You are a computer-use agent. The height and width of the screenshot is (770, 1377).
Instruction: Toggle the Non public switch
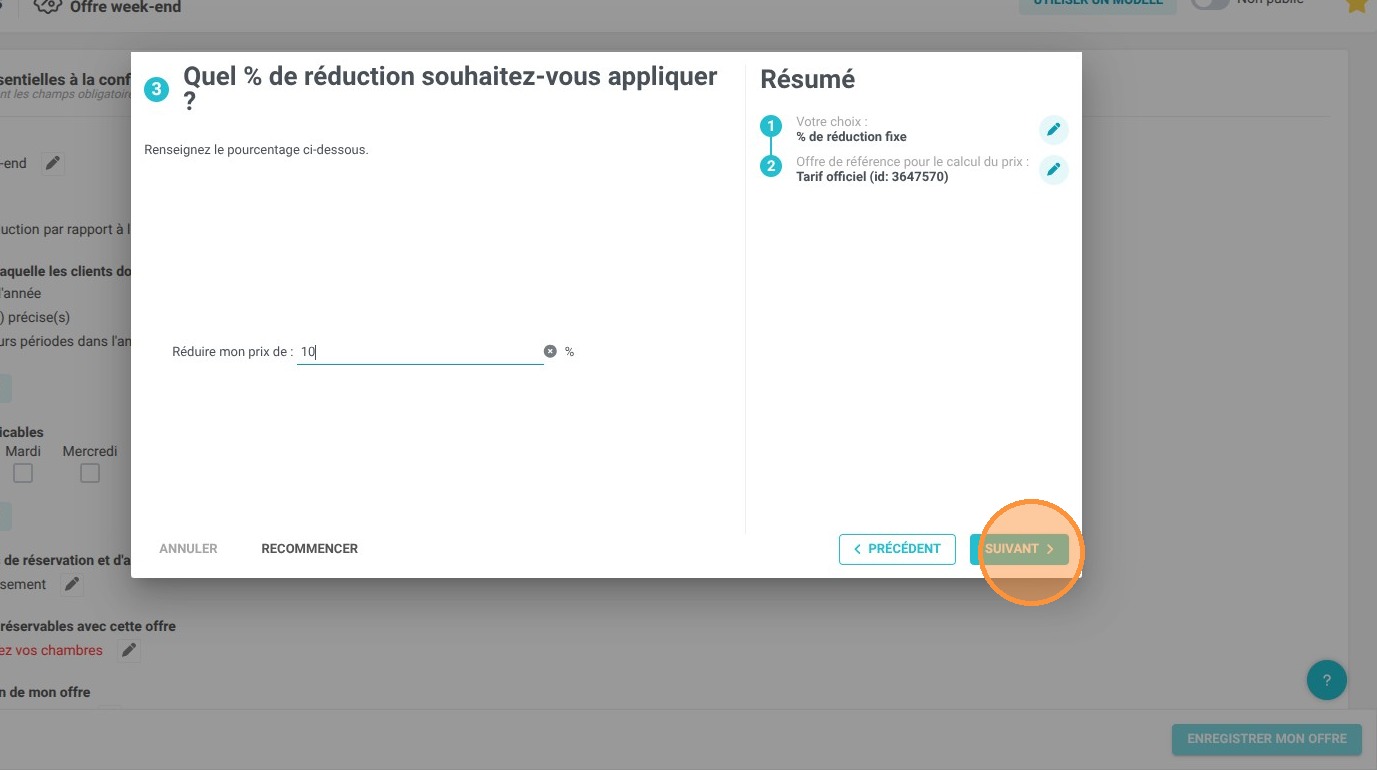[1208, 3]
